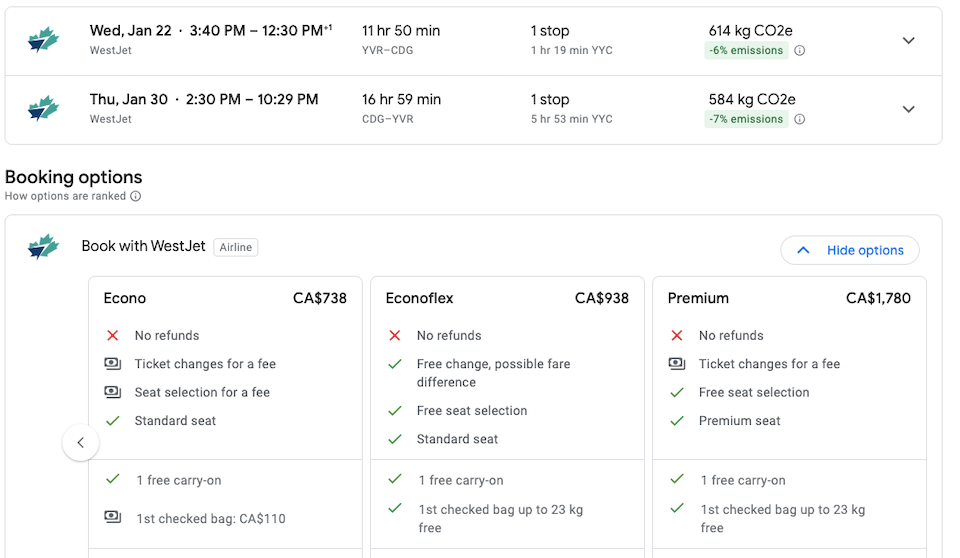960x558 pixels.
Task: Select the Econoflex fare card CA$938
Action: tap(508, 417)
